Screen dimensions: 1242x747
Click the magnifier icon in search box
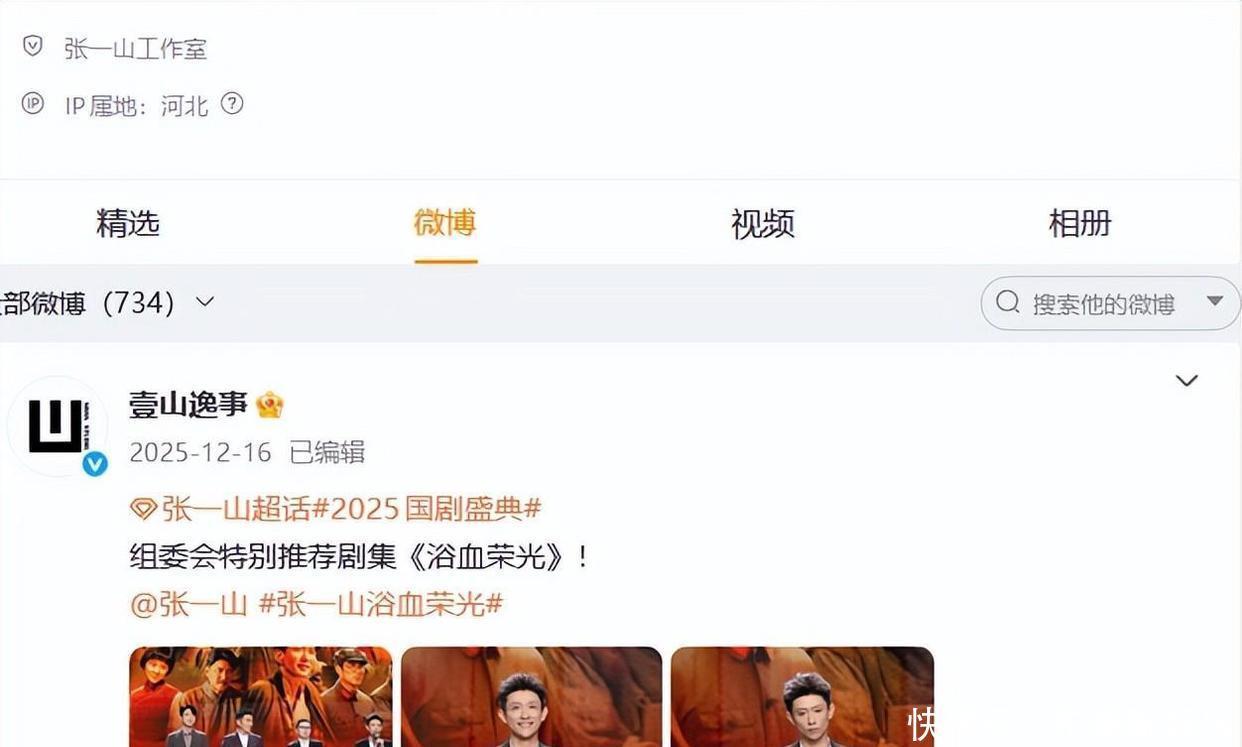[x=1008, y=303]
